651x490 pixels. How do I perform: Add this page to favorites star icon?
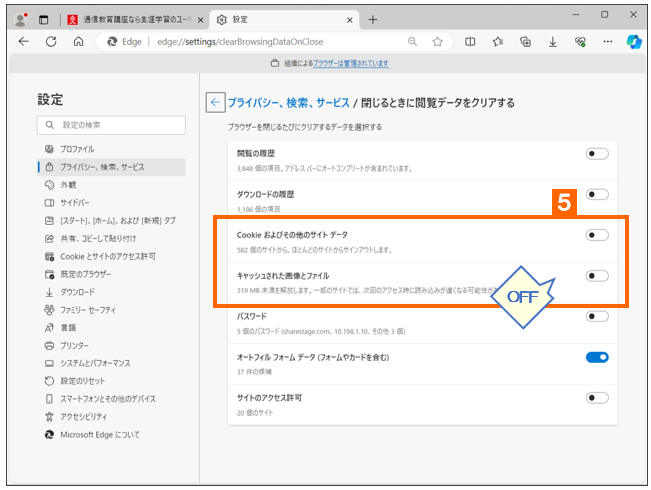(437, 42)
